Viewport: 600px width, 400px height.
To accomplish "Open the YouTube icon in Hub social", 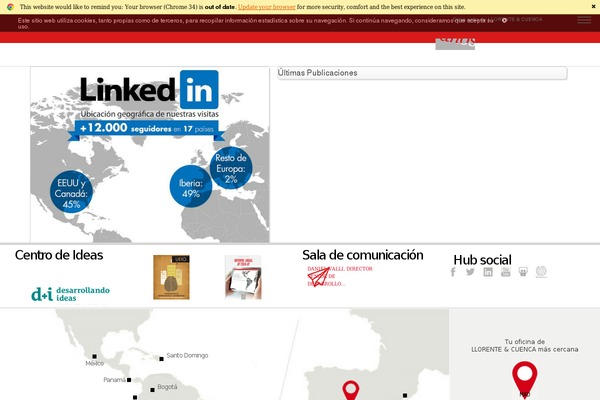I will pos(506,272).
